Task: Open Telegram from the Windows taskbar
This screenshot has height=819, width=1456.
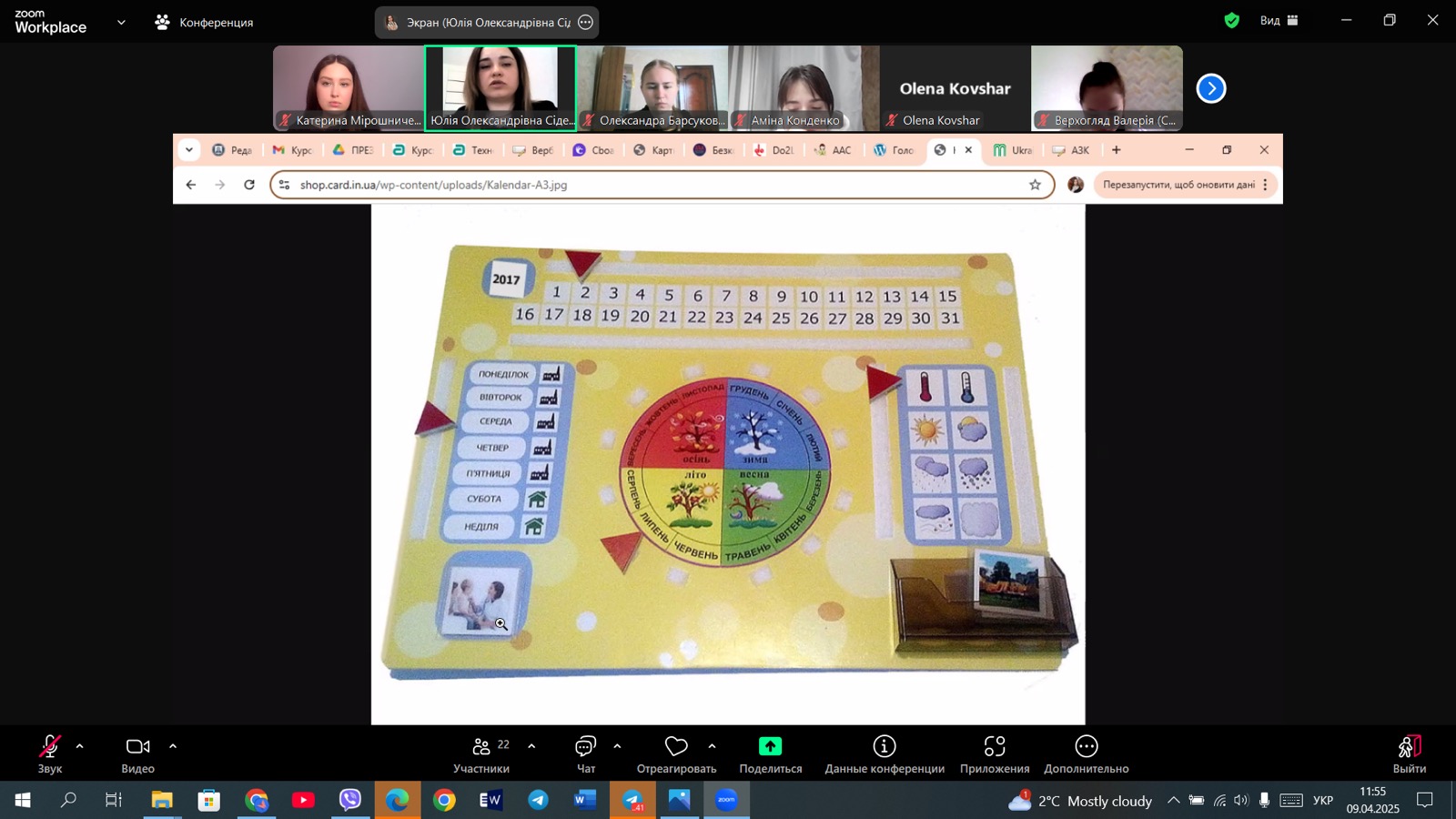Action: tap(539, 801)
